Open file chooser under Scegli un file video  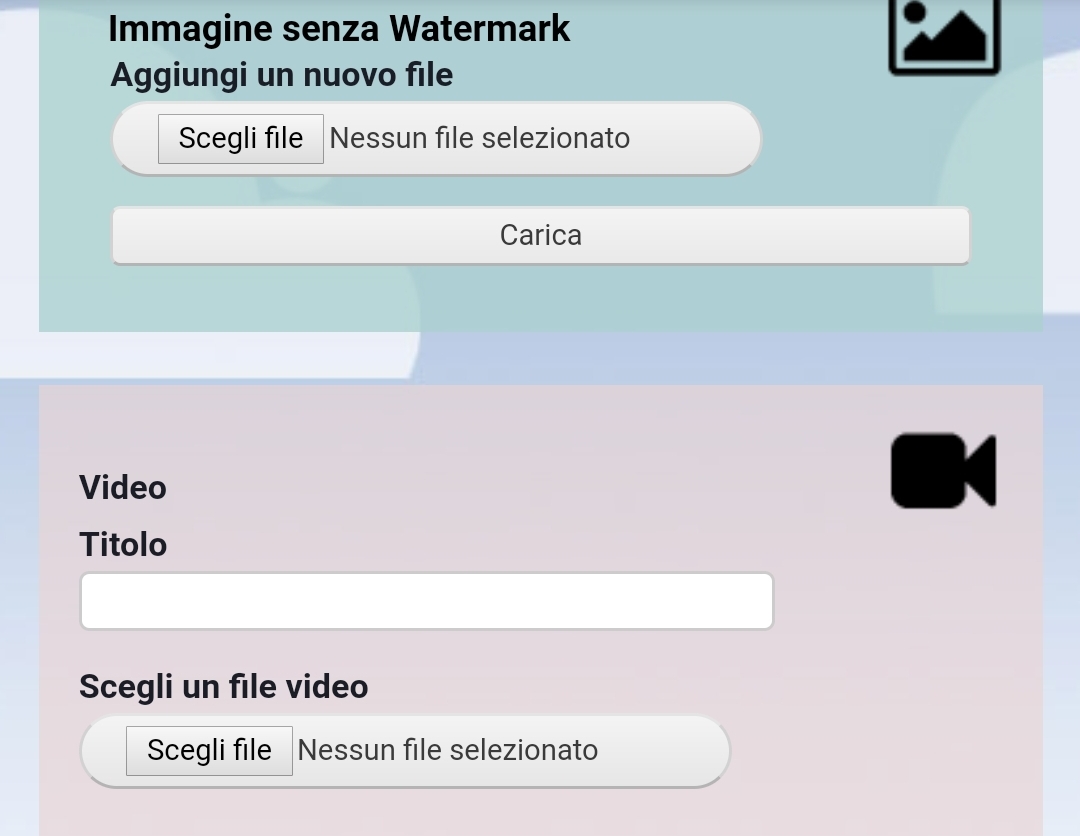209,751
